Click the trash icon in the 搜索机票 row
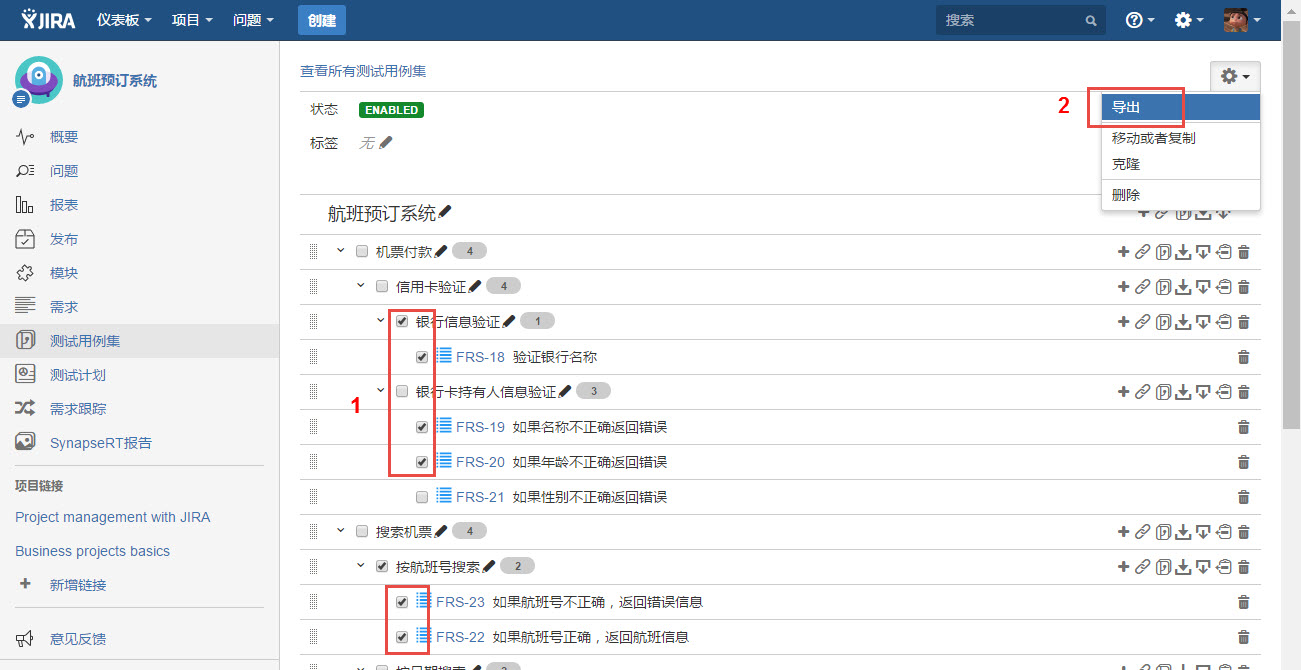This screenshot has height=670, width=1301. pyautogui.click(x=1244, y=532)
